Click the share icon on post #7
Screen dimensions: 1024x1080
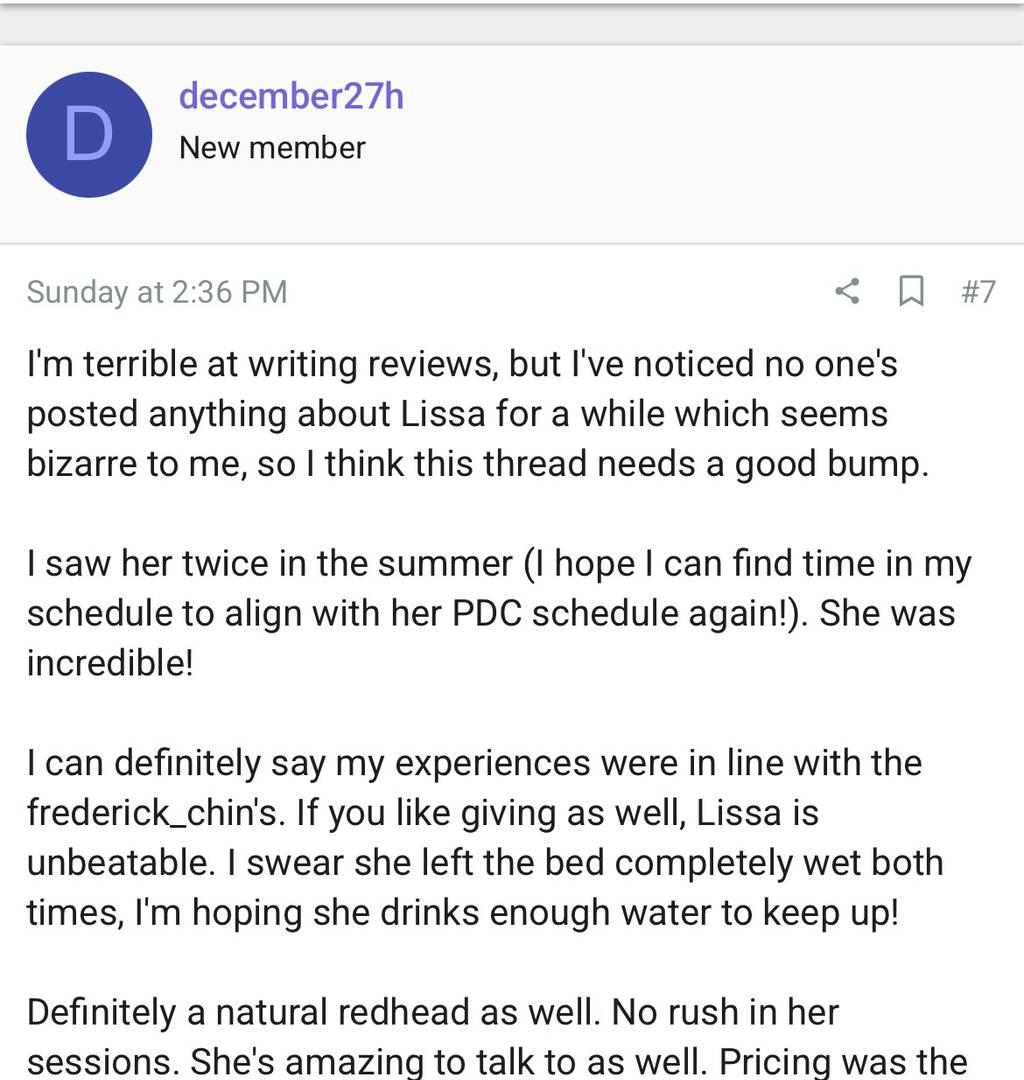[x=847, y=291]
